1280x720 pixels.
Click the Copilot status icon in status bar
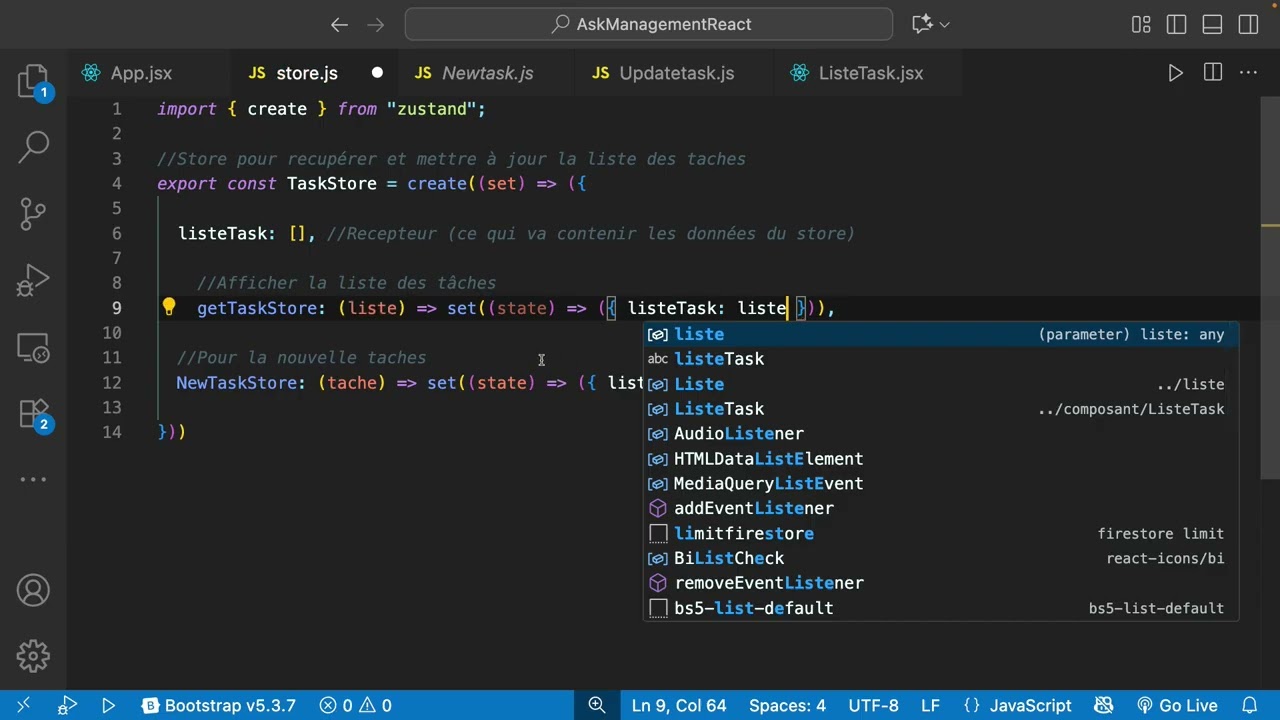(x=1104, y=705)
